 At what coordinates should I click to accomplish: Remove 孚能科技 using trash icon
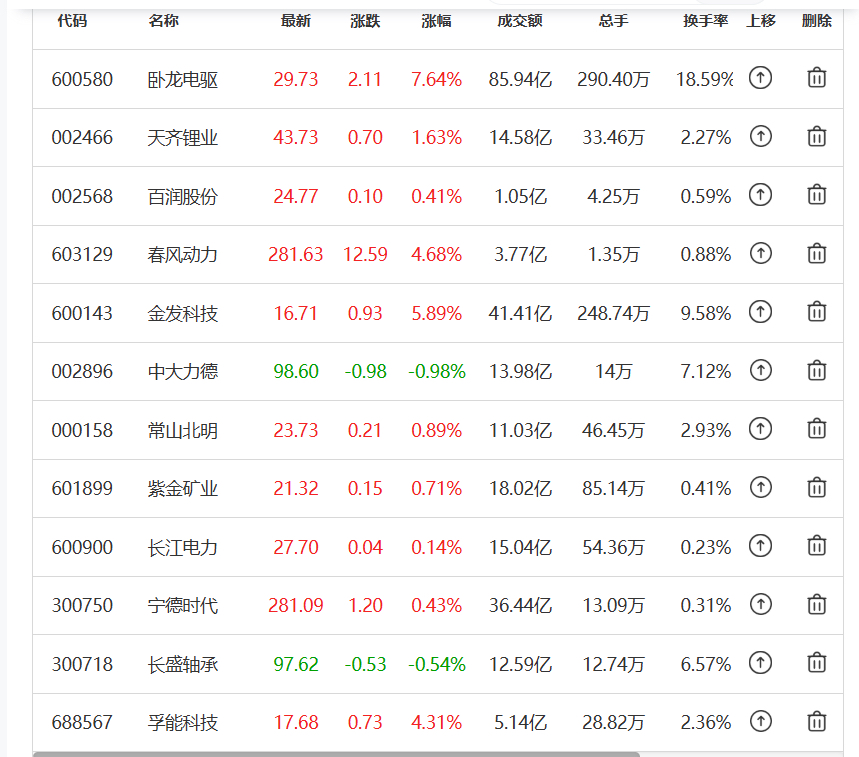coord(816,721)
